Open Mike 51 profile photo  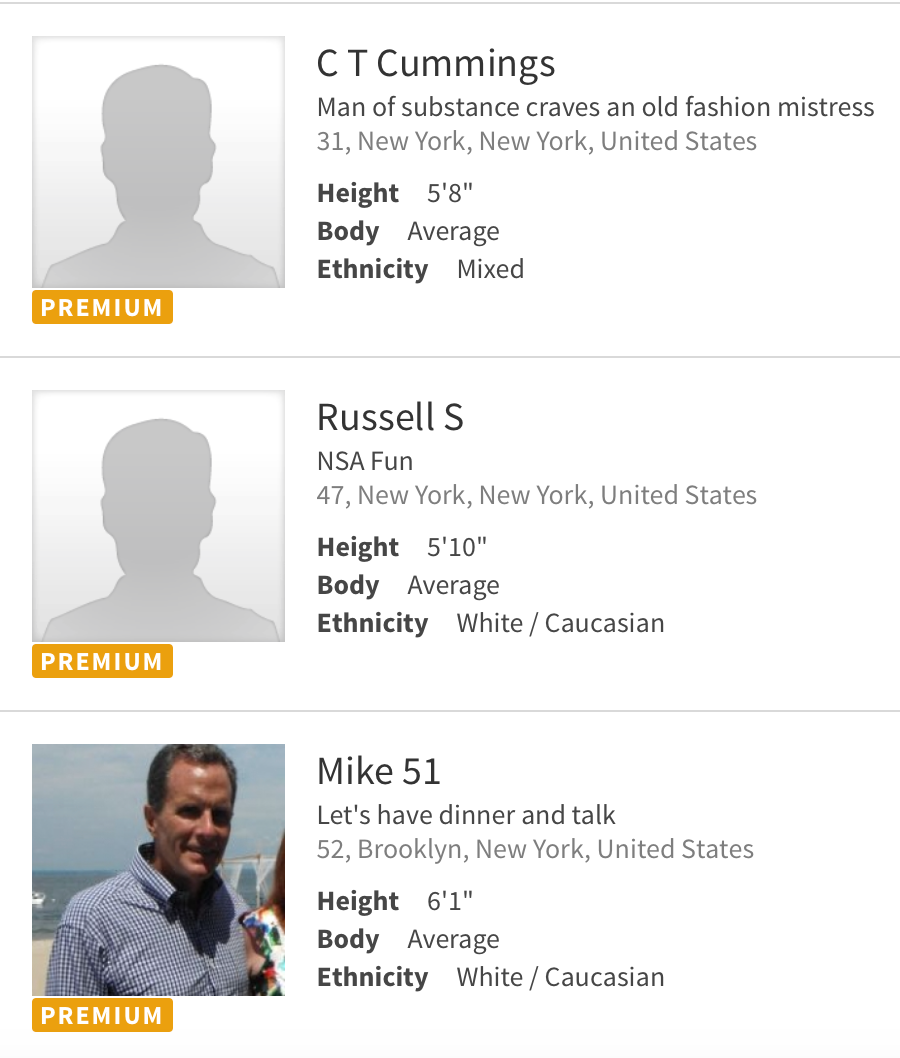158,870
